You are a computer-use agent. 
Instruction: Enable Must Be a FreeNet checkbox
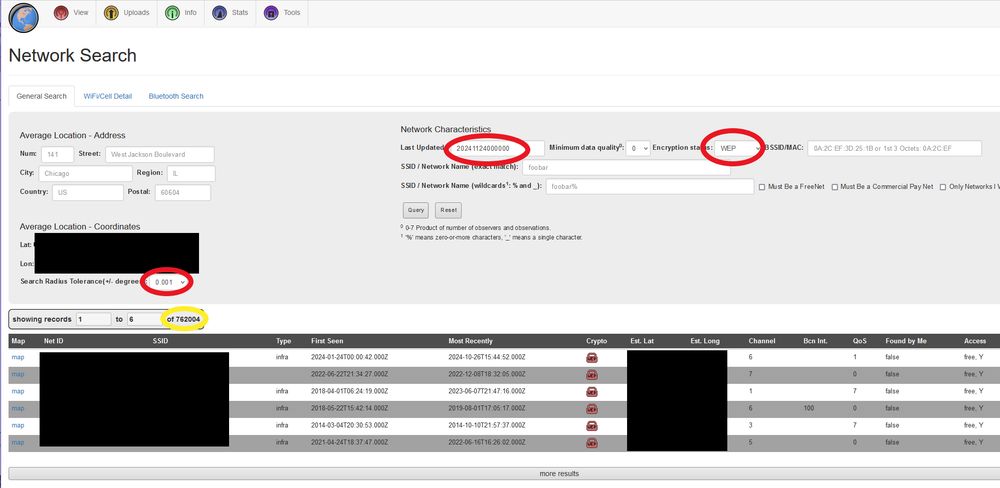762,187
